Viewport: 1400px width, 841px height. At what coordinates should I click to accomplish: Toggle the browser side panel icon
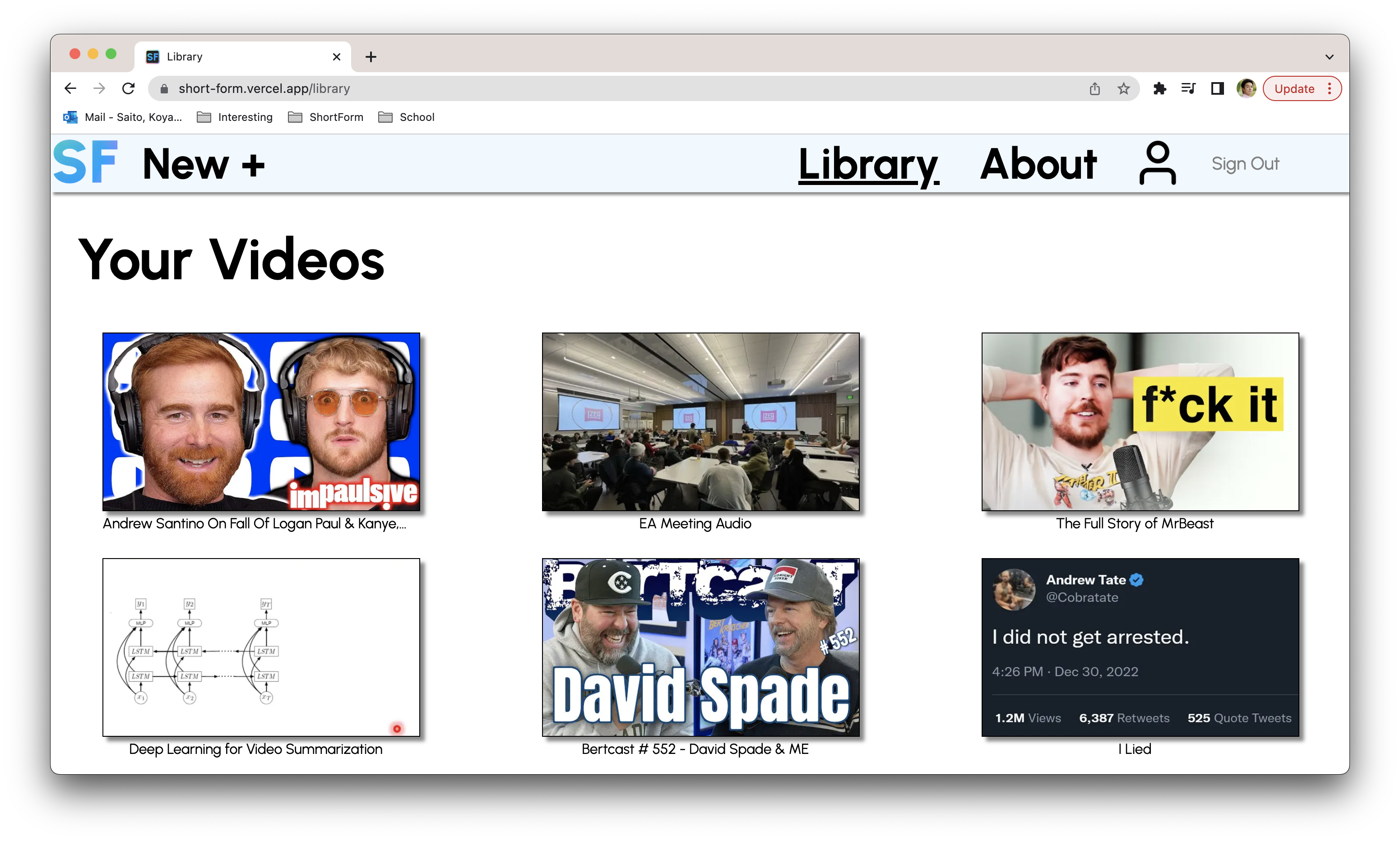1217,88
